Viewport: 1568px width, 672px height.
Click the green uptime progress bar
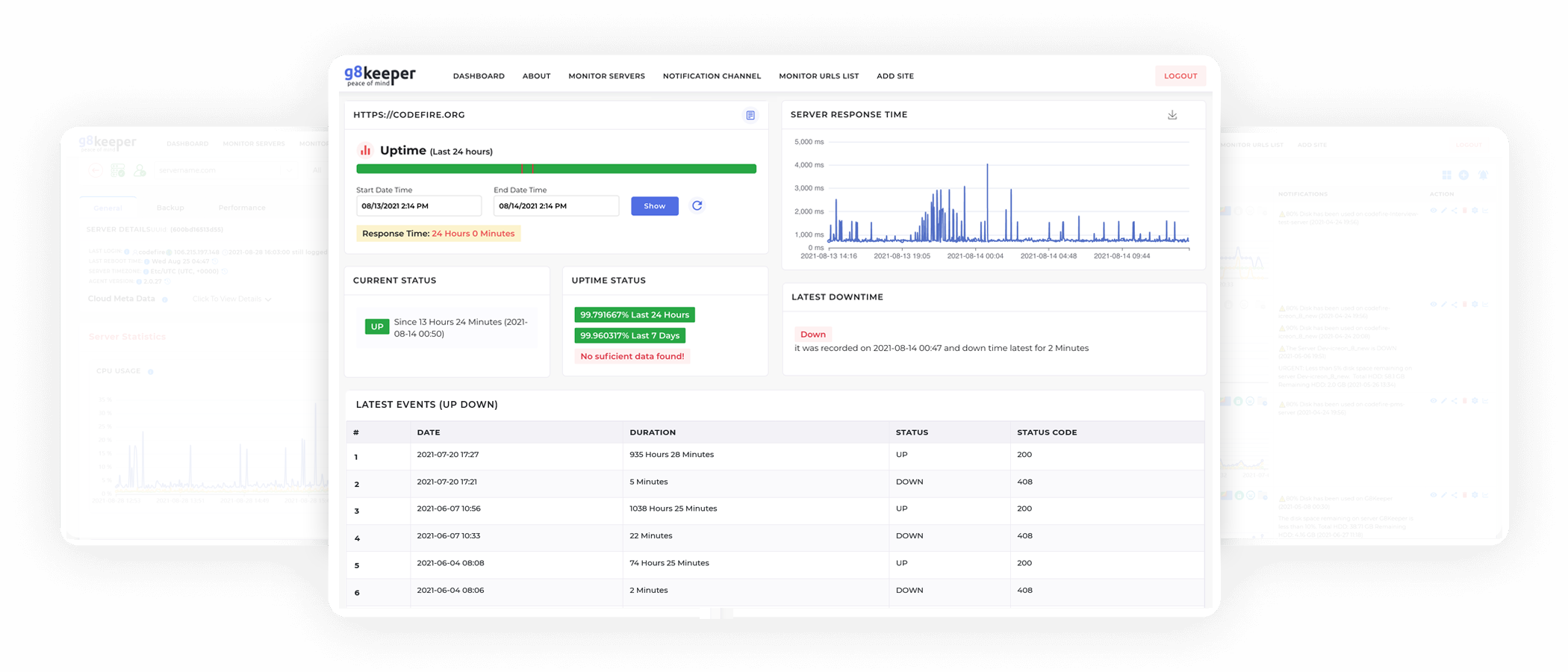tap(556, 169)
